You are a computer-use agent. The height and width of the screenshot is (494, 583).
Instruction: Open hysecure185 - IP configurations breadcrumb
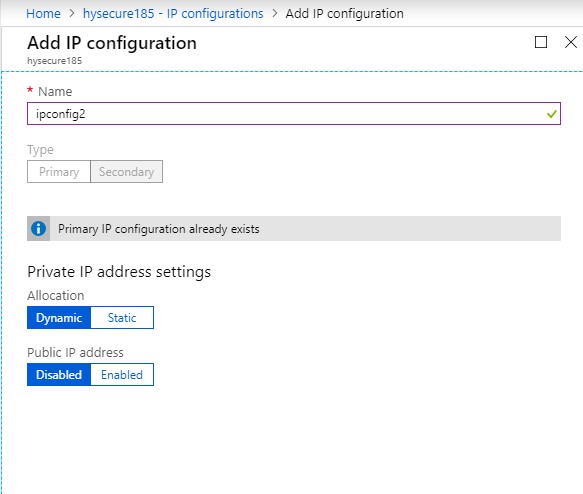pyautogui.click(x=173, y=13)
